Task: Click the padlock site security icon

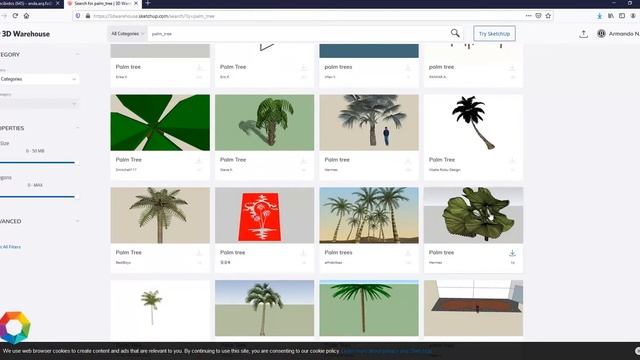Action: [x=87, y=16]
